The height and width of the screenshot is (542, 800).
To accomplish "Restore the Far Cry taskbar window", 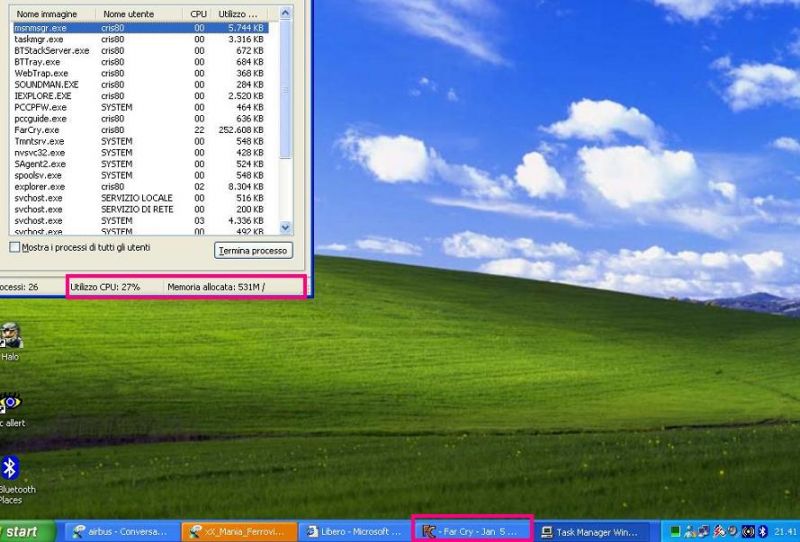I will [x=472, y=532].
